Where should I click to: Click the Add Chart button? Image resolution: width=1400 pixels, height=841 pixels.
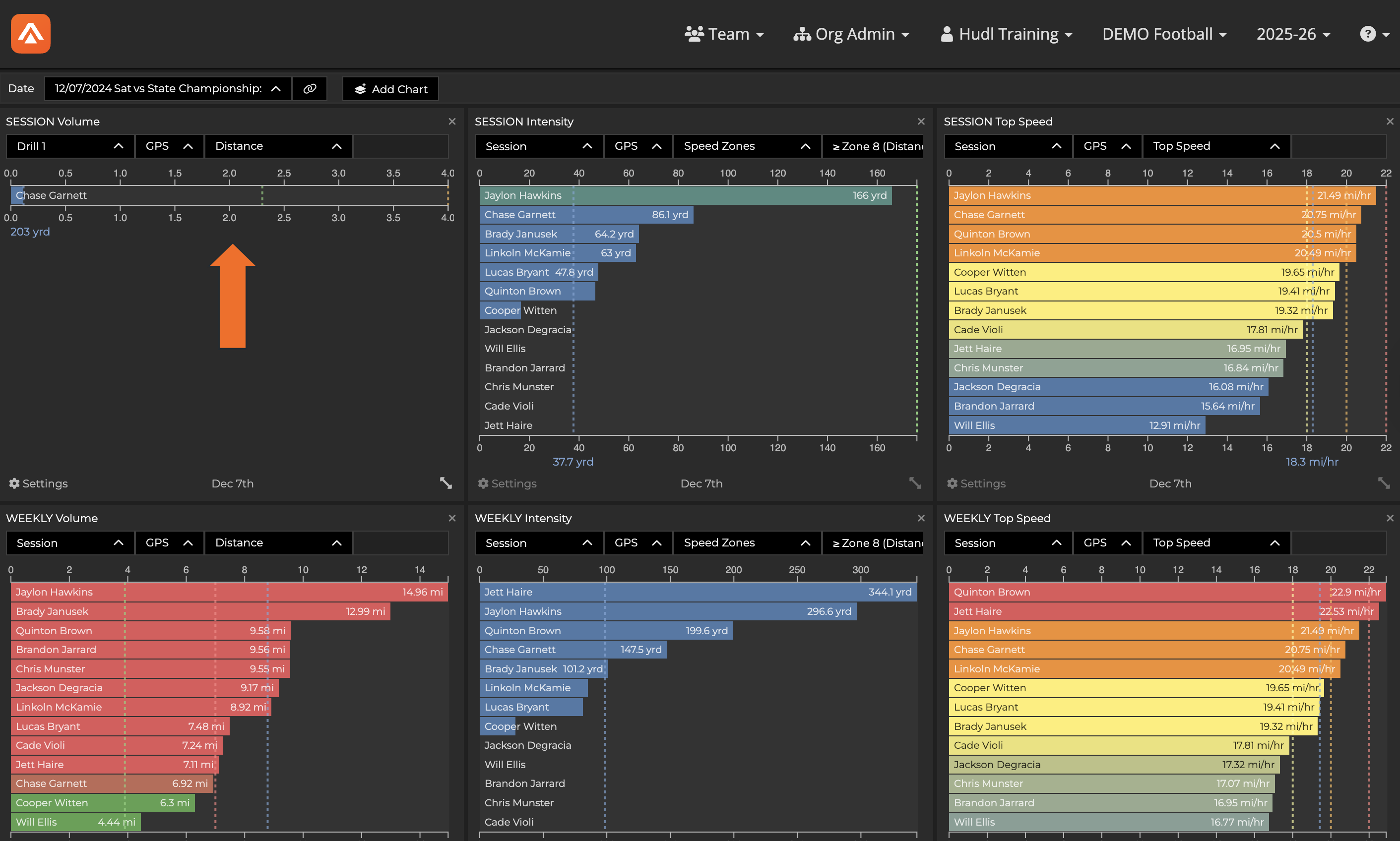(x=390, y=89)
